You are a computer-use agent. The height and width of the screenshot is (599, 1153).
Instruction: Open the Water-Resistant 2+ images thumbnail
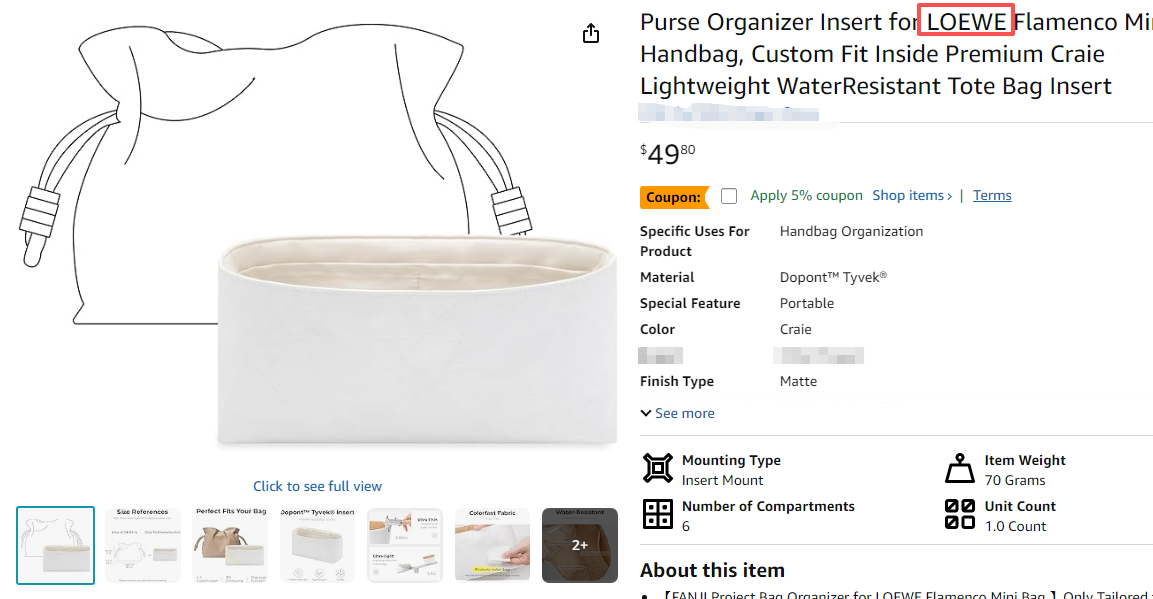point(579,545)
